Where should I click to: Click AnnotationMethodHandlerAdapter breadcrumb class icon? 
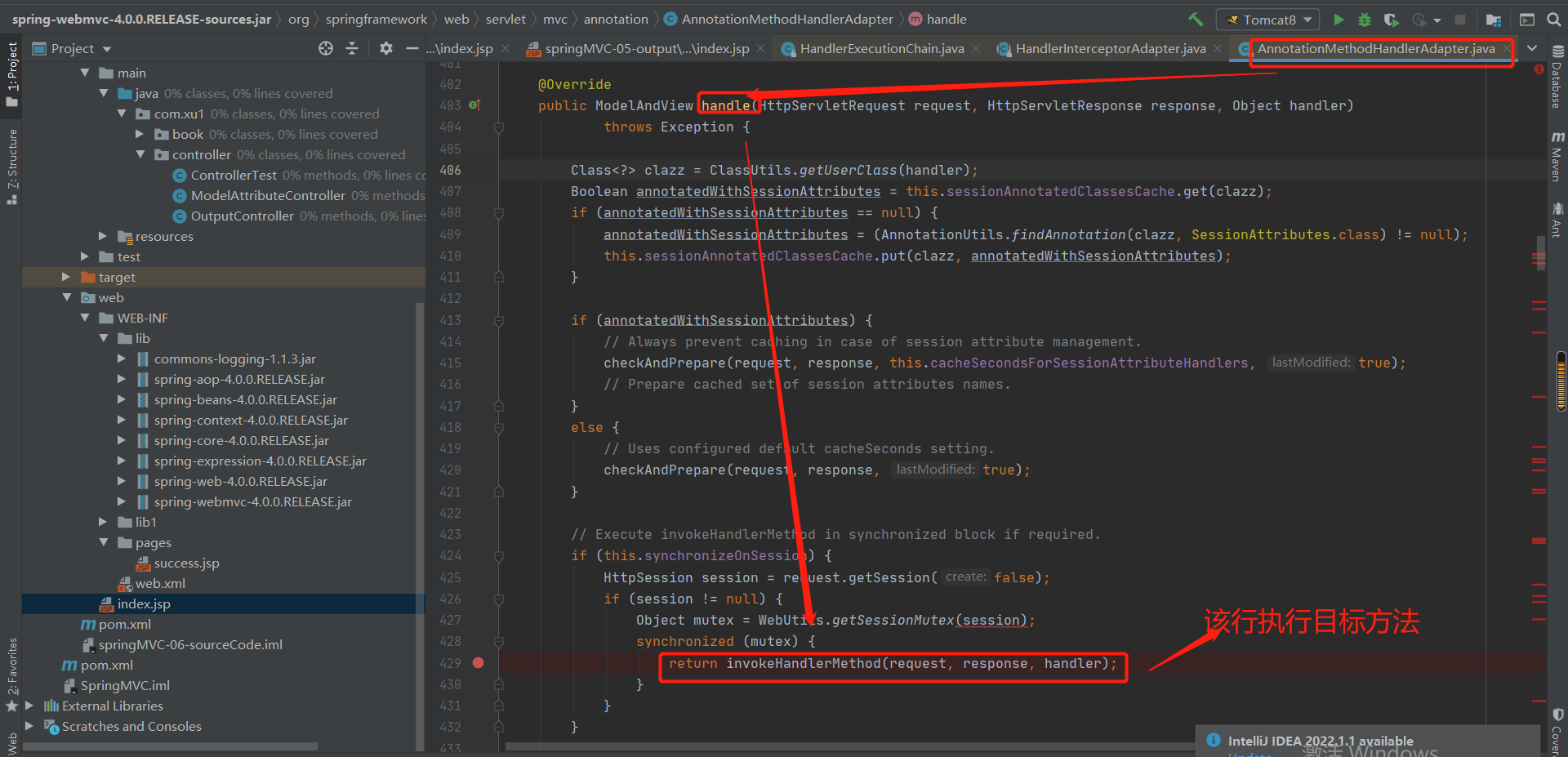coord(670,19)
